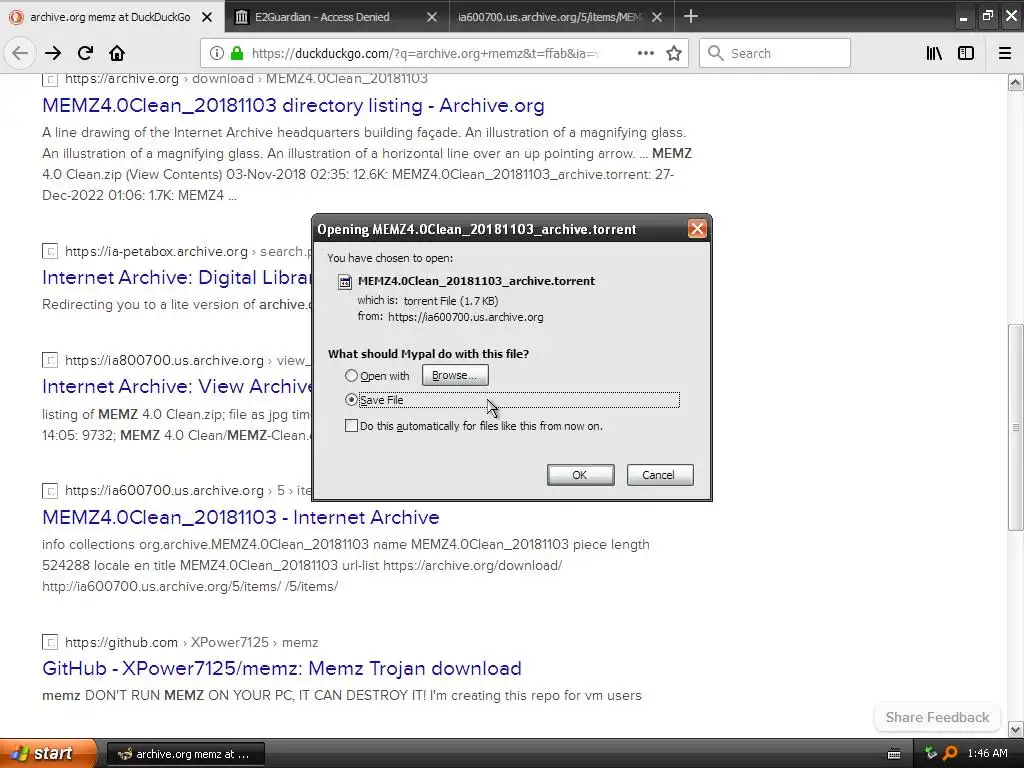This screenshot has width=1024, height=768.
Task: Open a new tab with plus button
Action: point(690,16)
